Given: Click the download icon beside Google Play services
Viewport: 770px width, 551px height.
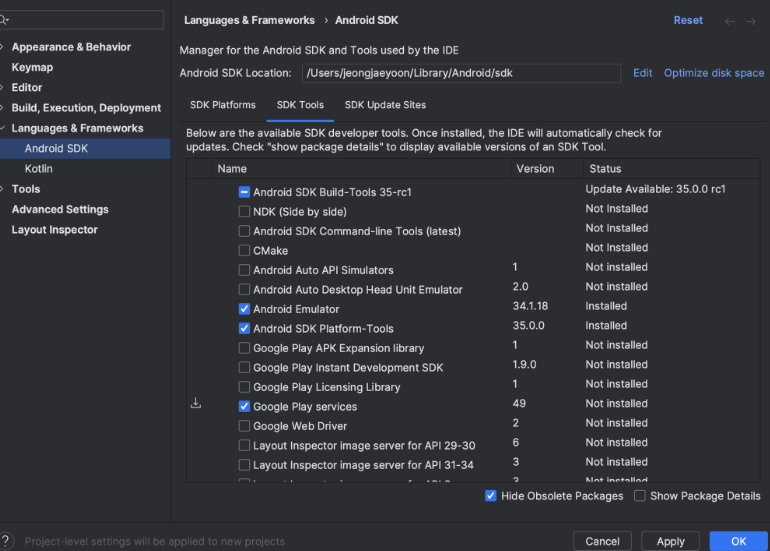Looking at the screenshot, I should [x=195, y=403].
